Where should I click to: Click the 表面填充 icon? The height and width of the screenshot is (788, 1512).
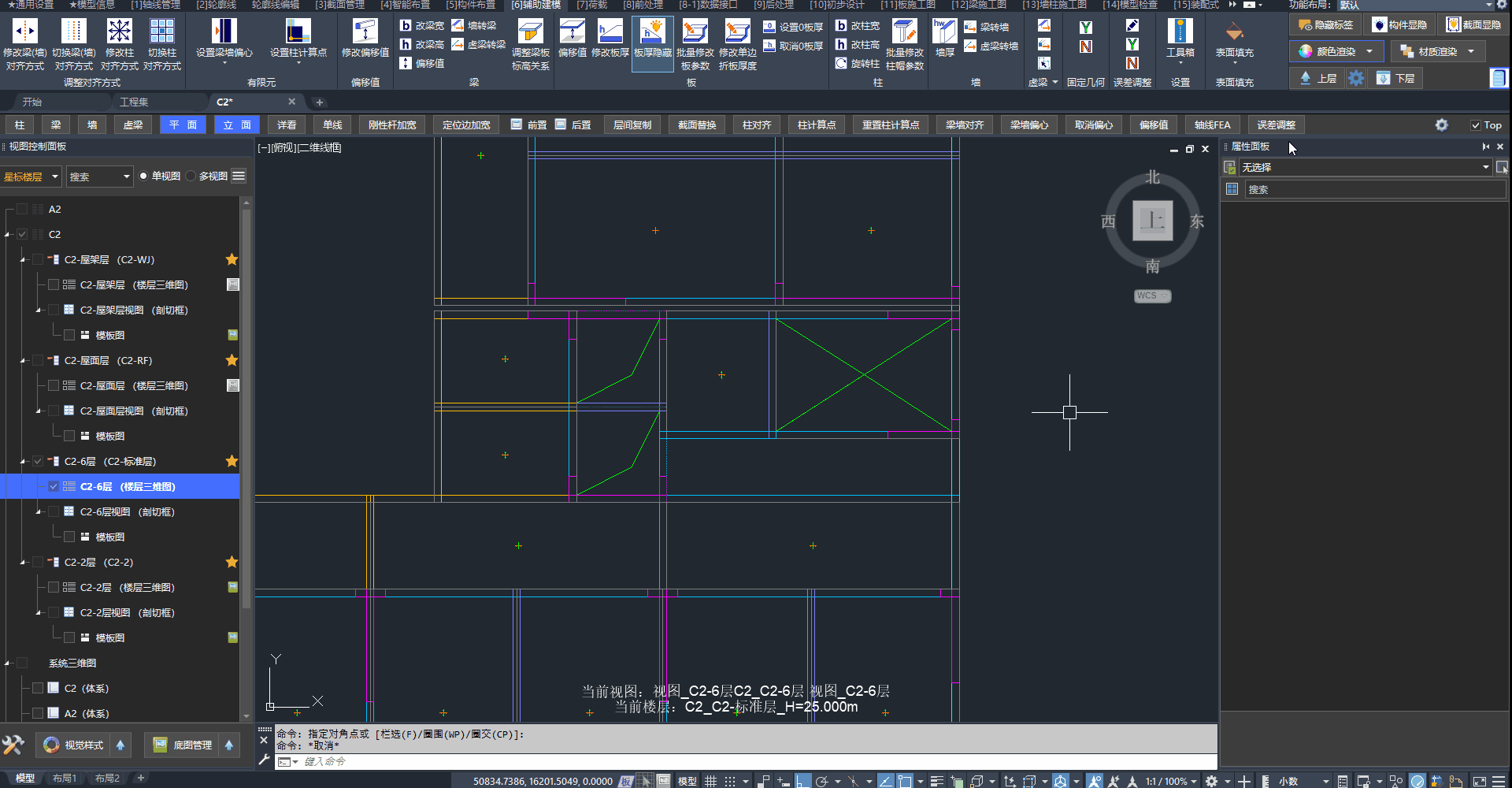pyautogui.click(x=1234, y=32)
